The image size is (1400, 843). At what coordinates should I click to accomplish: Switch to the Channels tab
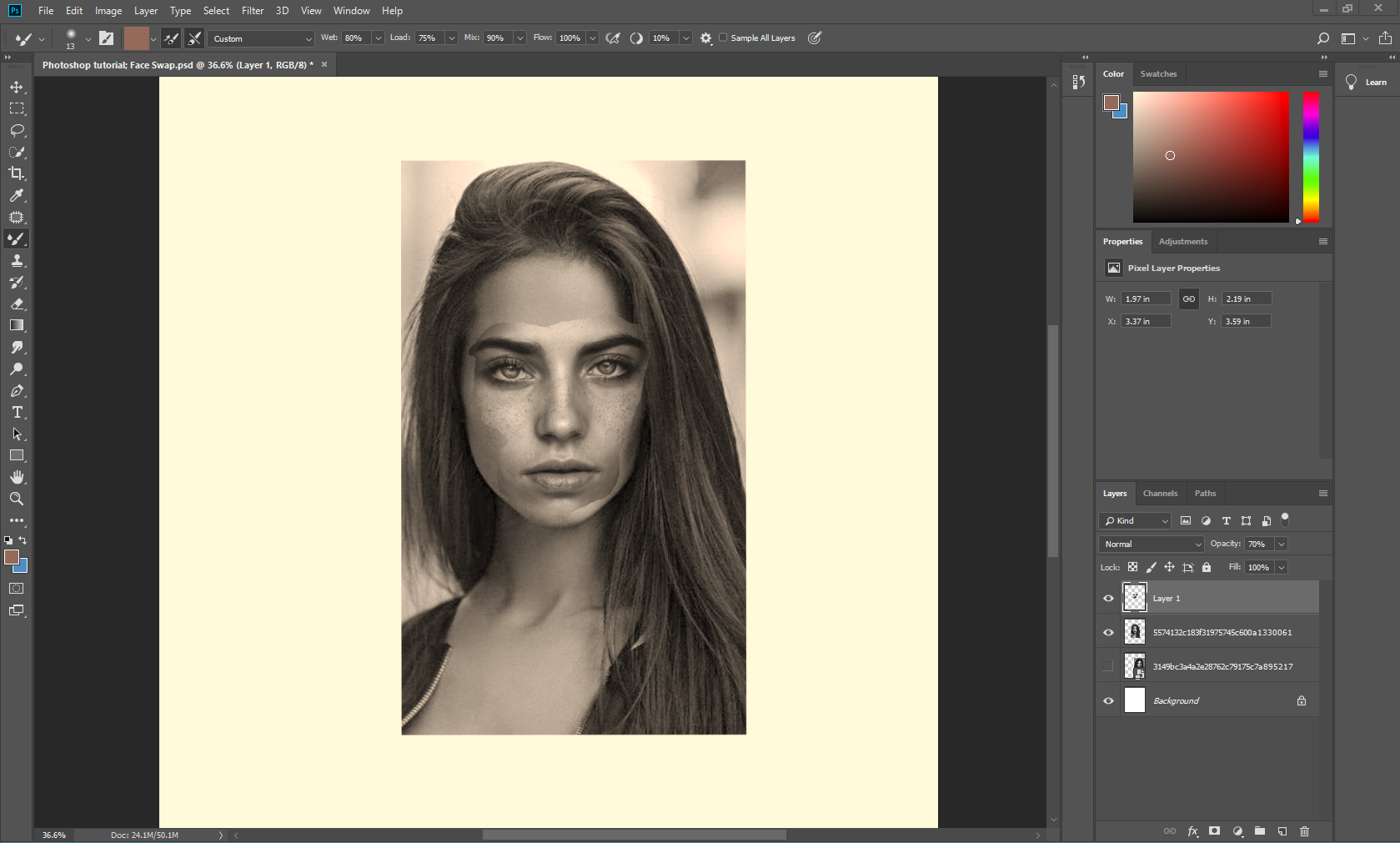1160,493
